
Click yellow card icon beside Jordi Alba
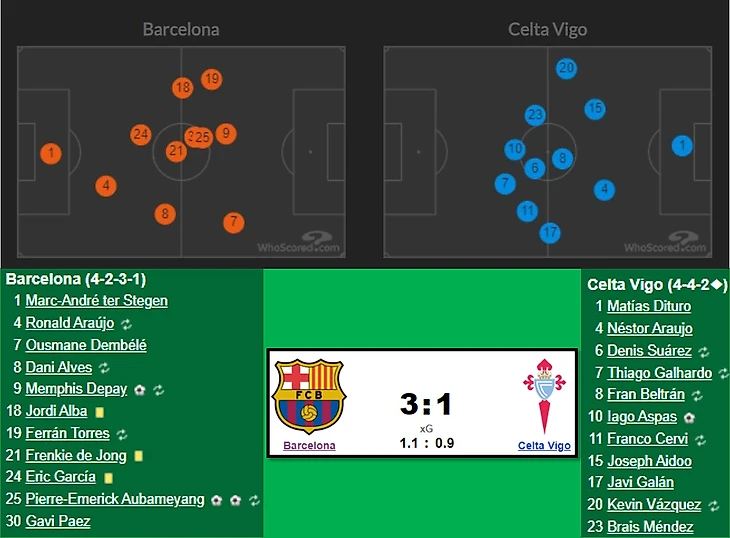click(x=99, y=411)
